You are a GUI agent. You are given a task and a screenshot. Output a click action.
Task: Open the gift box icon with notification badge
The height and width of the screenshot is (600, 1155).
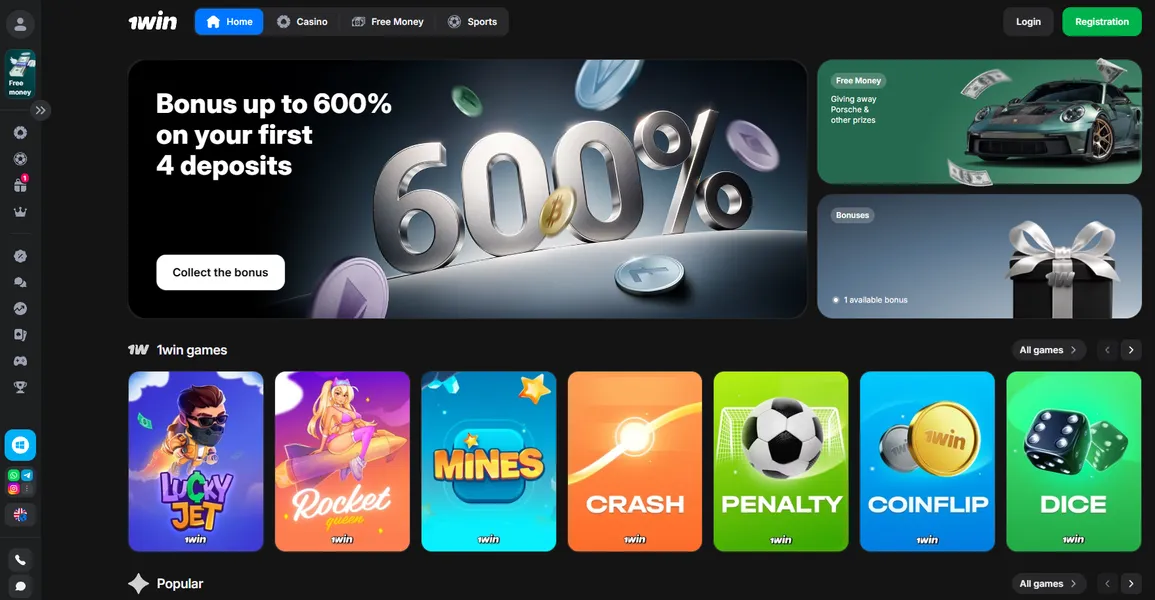pos(20,185)
